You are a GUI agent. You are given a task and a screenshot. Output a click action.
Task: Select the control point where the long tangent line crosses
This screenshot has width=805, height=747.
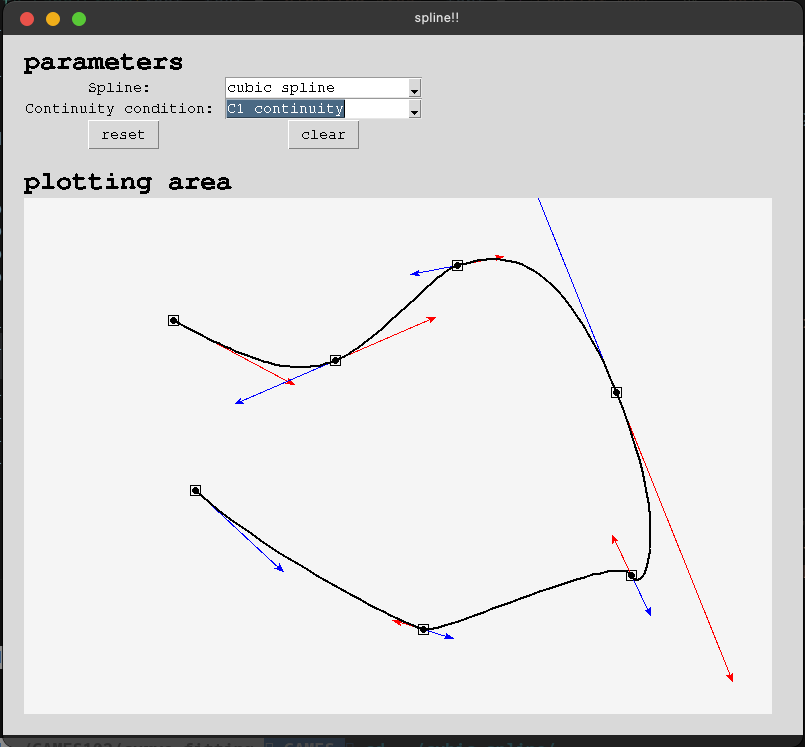(x=617, y=392)
